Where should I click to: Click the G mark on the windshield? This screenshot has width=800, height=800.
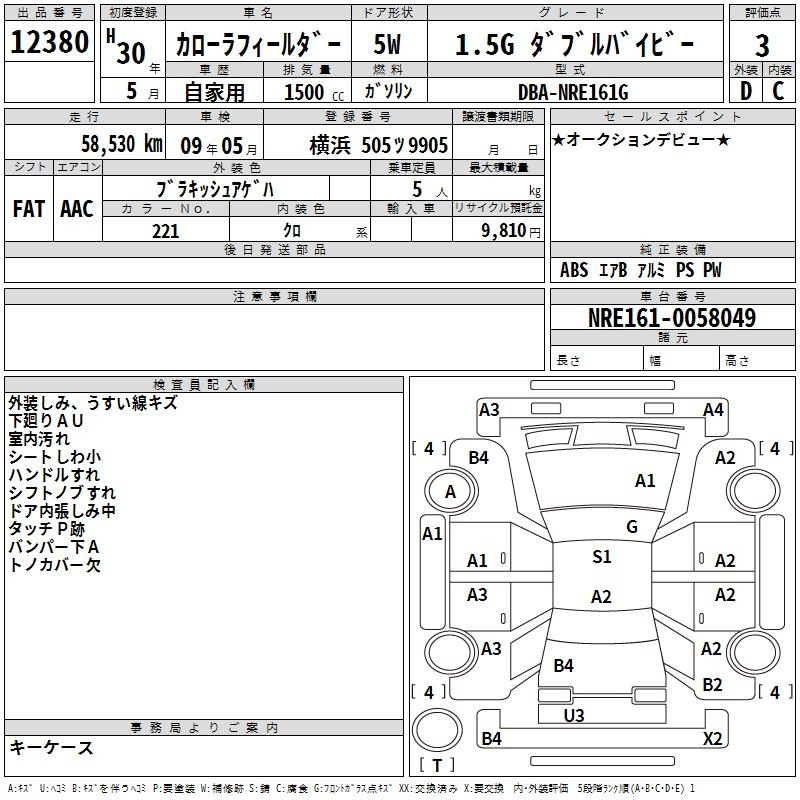click(x=632, y=526)
